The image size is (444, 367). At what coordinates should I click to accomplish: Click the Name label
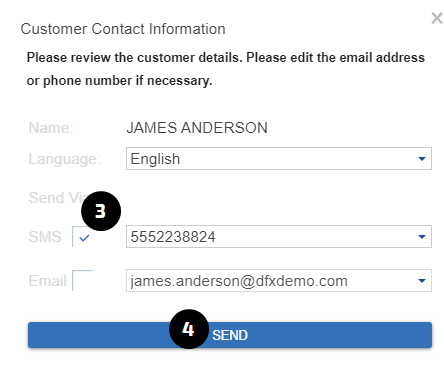tap(51, 128)
